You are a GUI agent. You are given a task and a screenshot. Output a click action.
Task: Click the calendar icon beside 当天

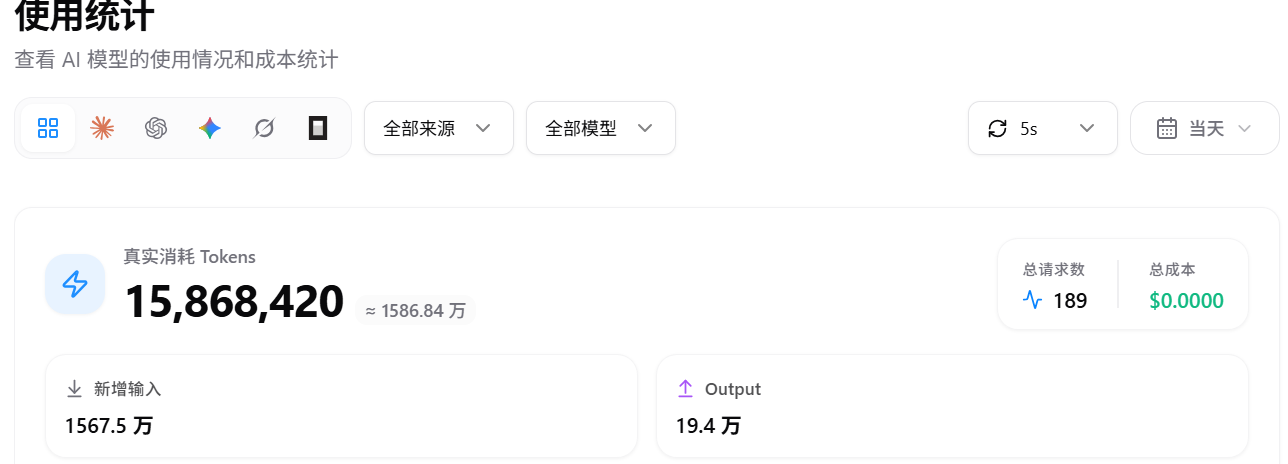coord(1166,128)
